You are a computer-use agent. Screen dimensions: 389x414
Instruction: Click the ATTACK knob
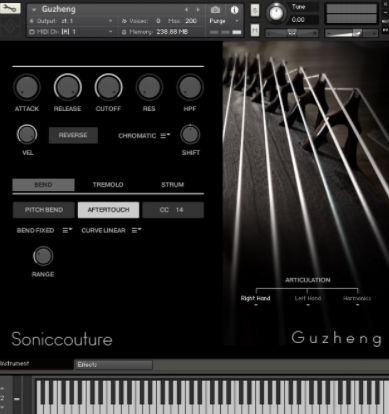(x=27, y=87)
